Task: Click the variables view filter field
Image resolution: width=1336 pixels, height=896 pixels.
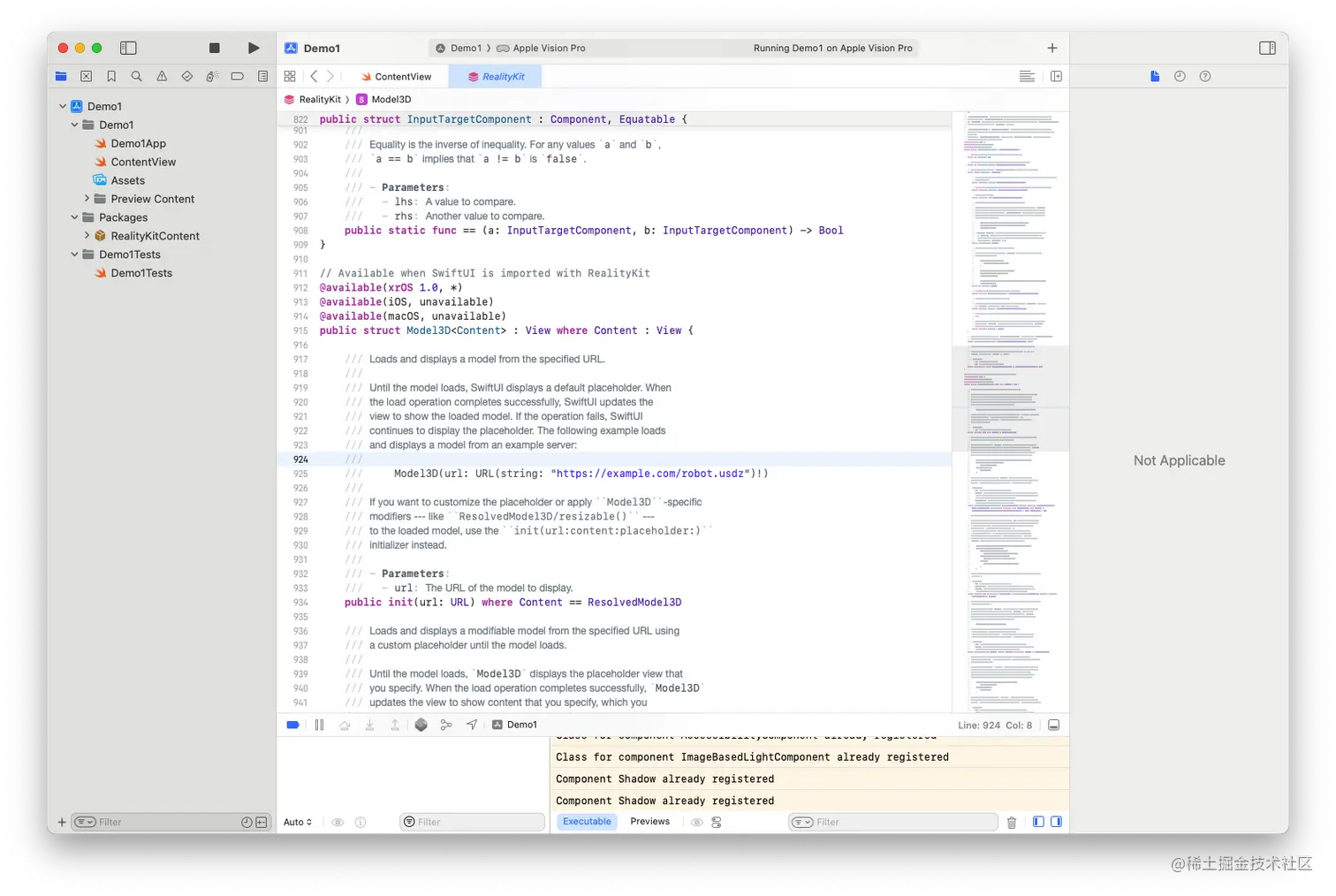Action: [472, 822]
